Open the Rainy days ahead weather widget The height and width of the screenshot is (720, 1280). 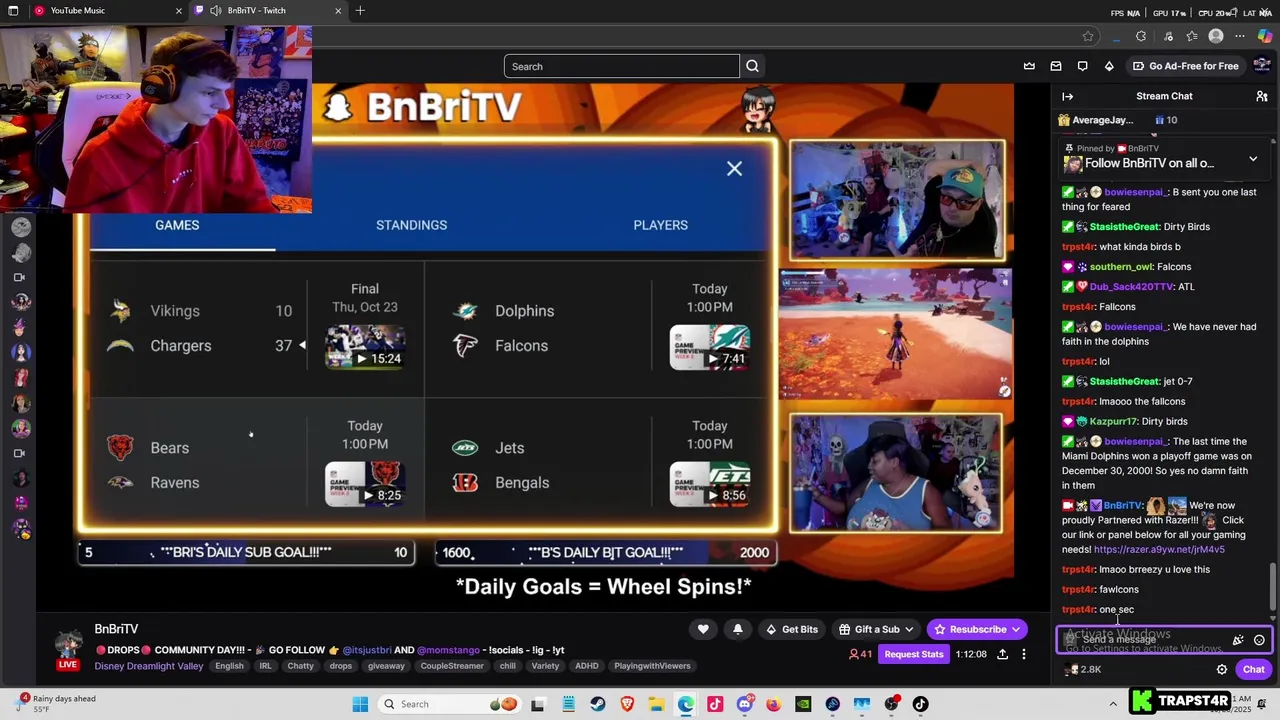(55, 704)
